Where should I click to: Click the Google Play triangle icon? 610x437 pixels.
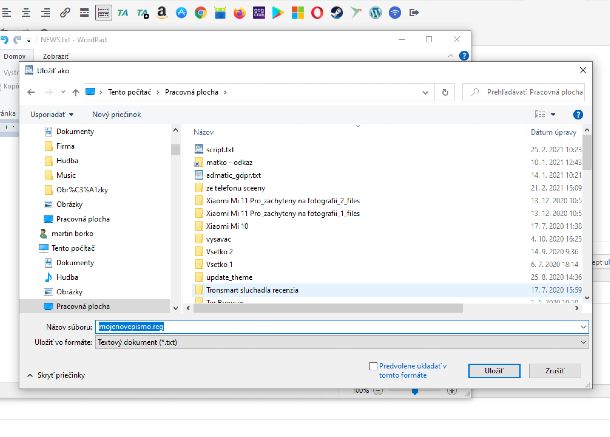278,13
